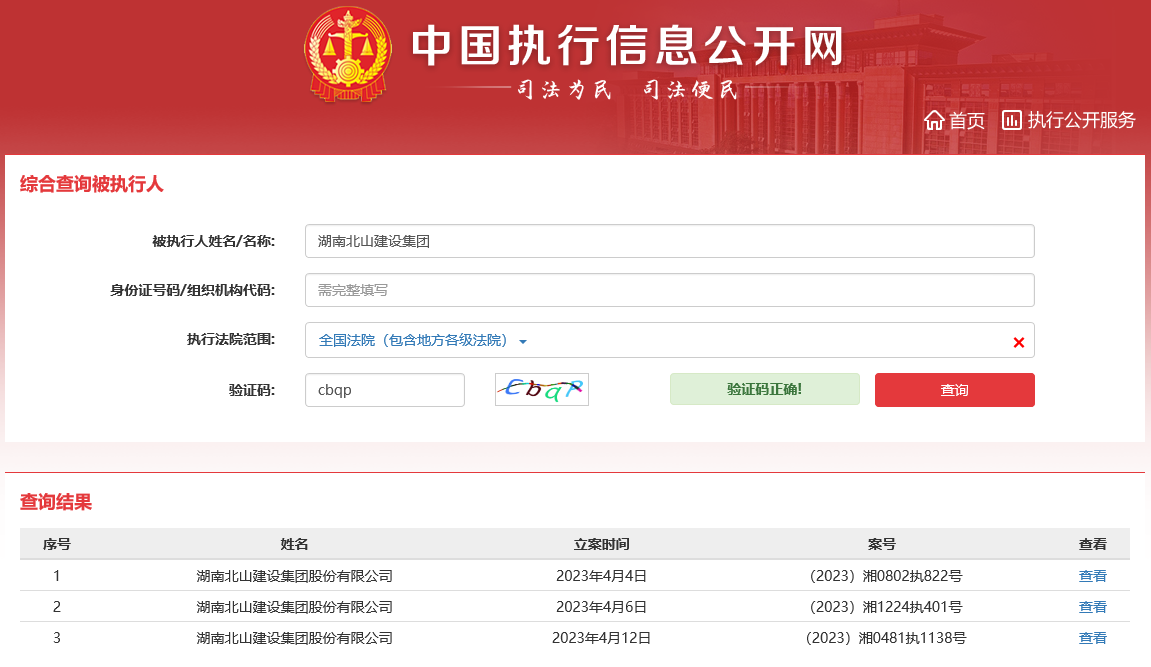The height and width of the screenshot is (667, 1151).
Task: Click the national emblem logo in the header
Action: [x=348, y=54]
